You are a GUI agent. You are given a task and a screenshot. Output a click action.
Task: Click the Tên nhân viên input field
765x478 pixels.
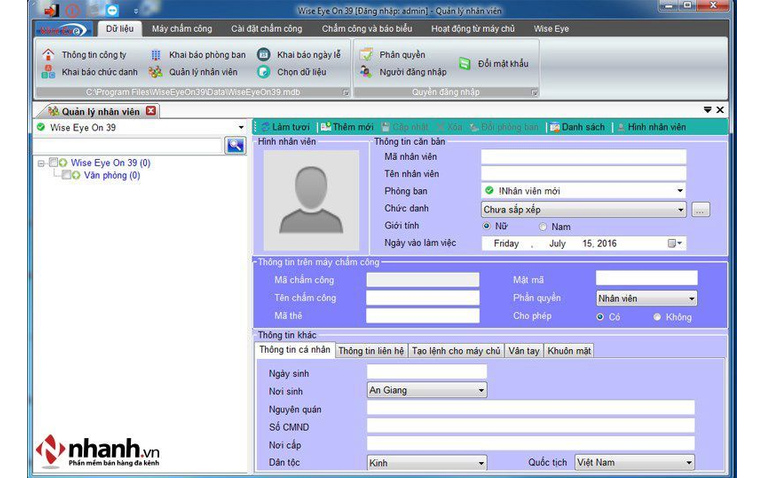pos(584,174)
